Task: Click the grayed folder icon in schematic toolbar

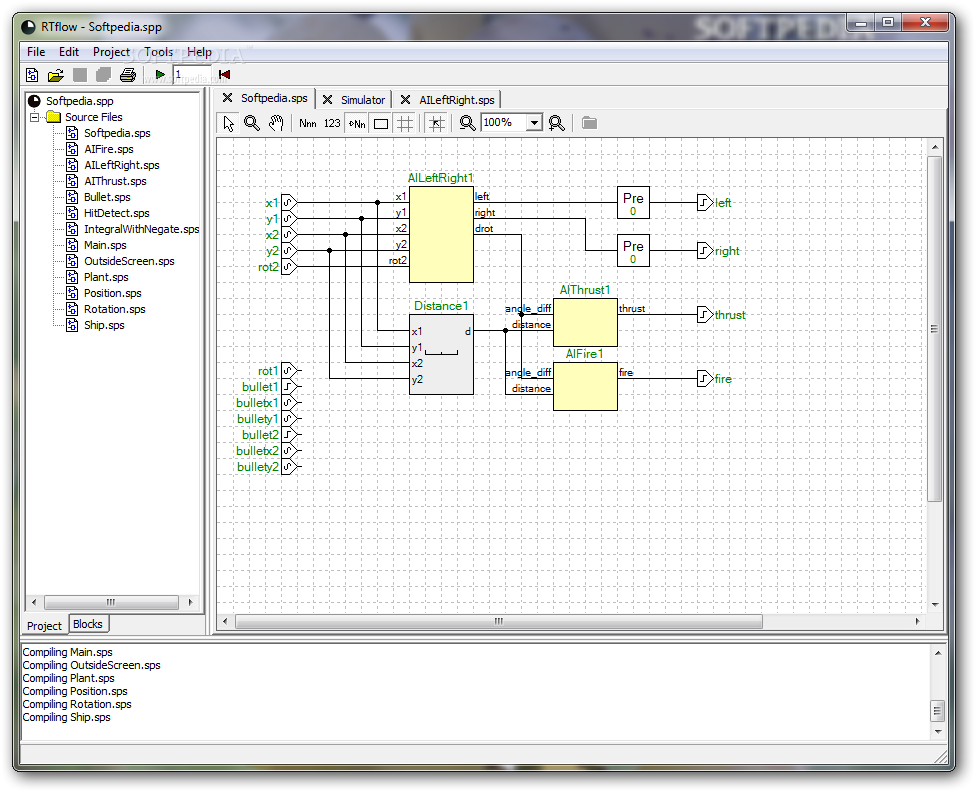Action: tap(589, 123)
